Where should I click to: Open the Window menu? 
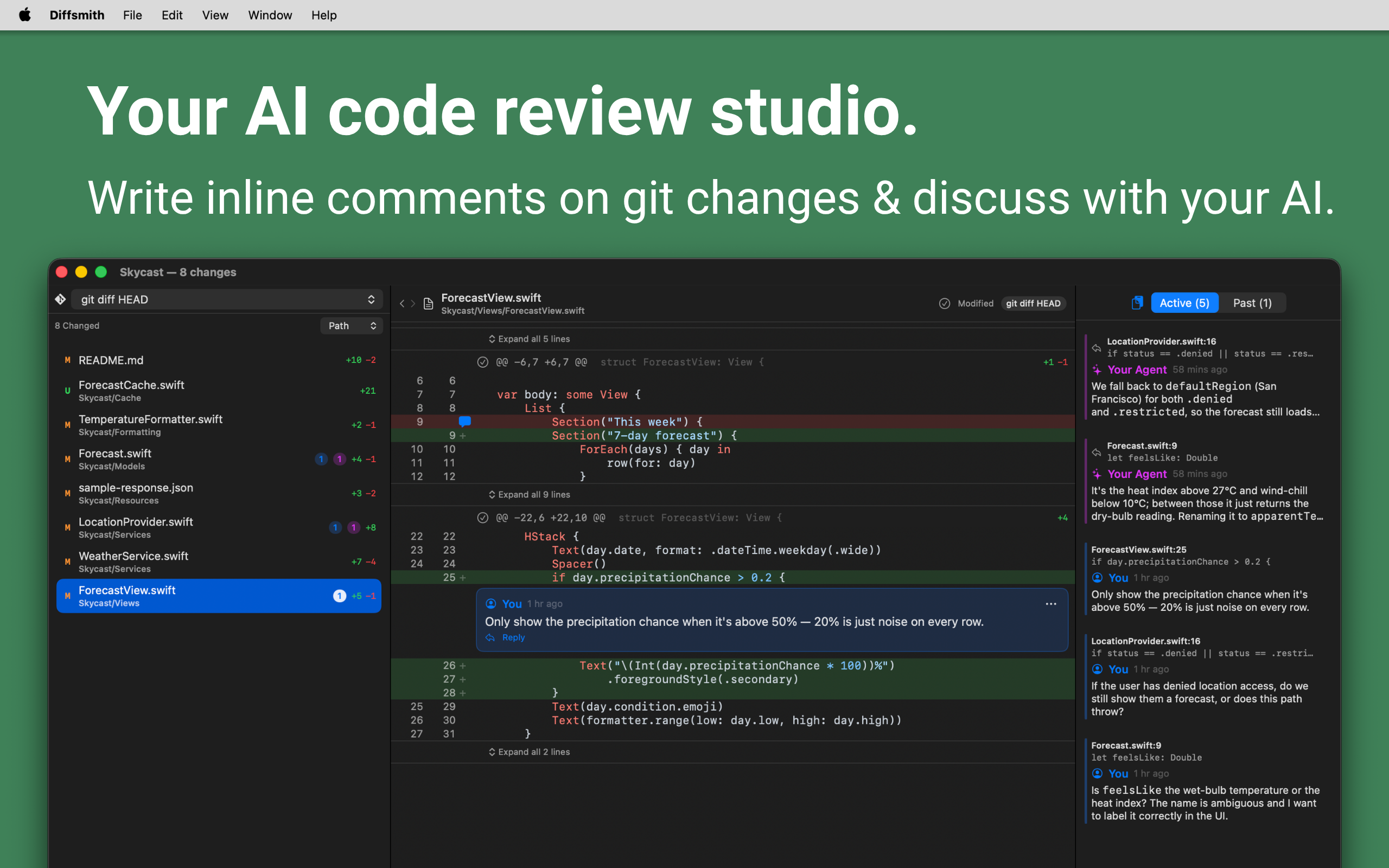(x=270, y=15)
